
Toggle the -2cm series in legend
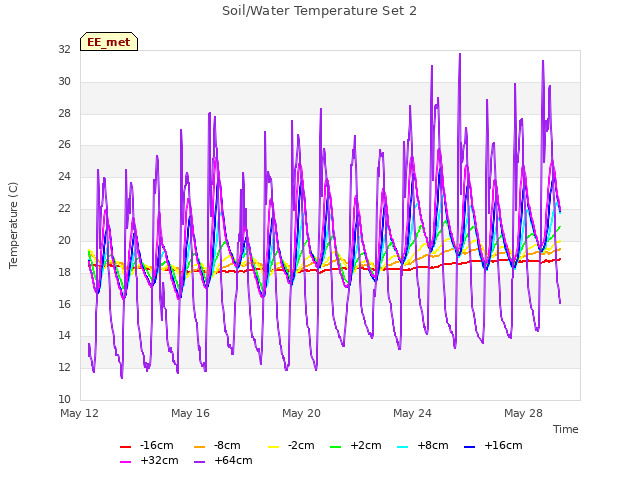pos(291,445)
